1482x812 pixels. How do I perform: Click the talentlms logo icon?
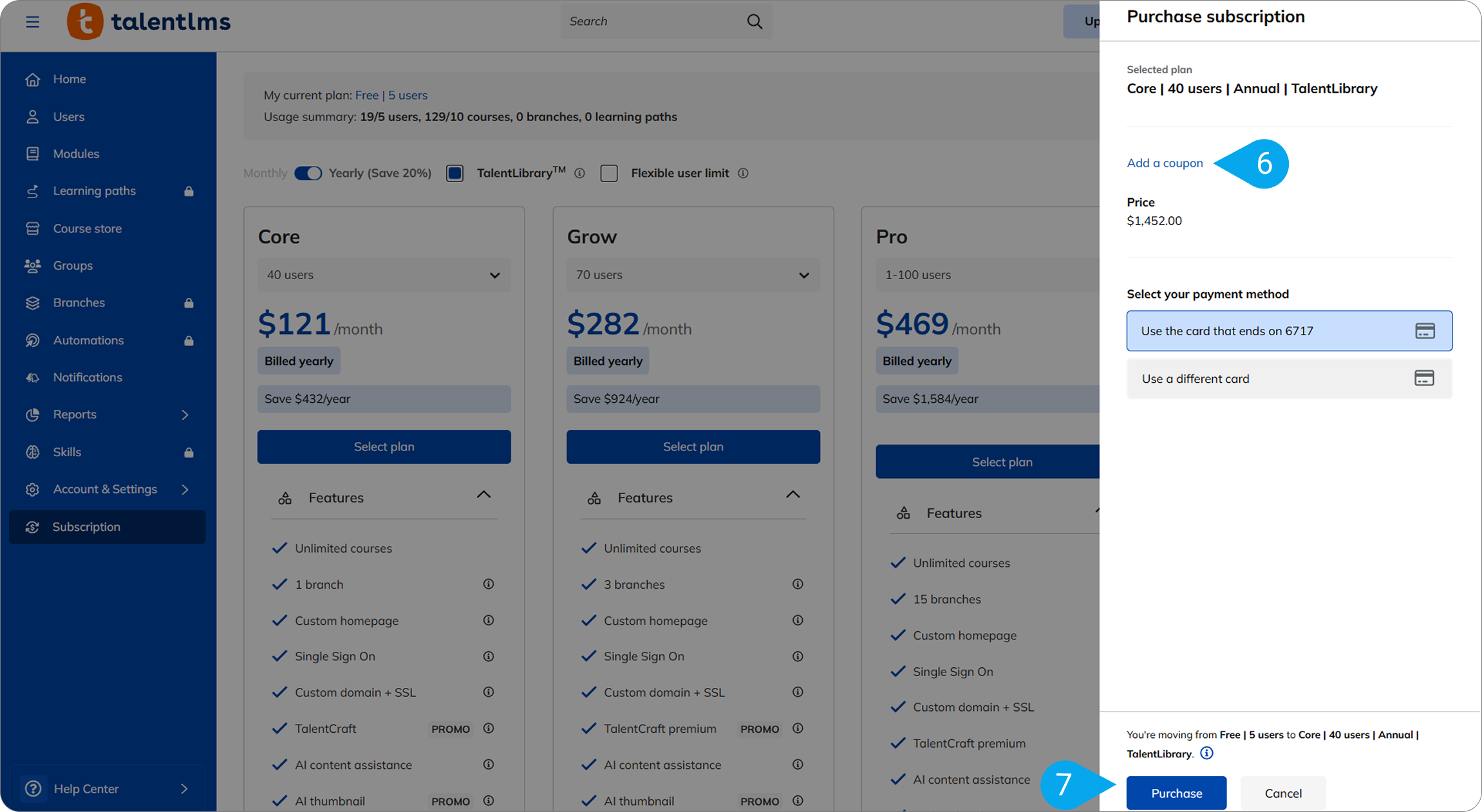click(x=85, y=22)
